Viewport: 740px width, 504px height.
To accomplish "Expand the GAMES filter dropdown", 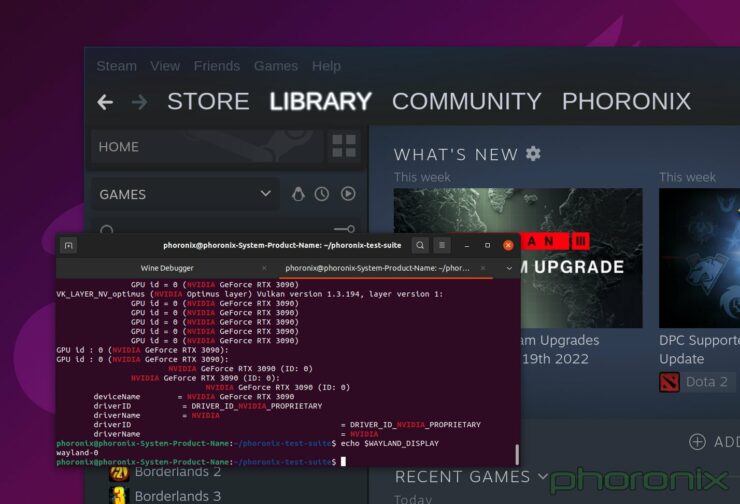I will [x=185, y=194].
